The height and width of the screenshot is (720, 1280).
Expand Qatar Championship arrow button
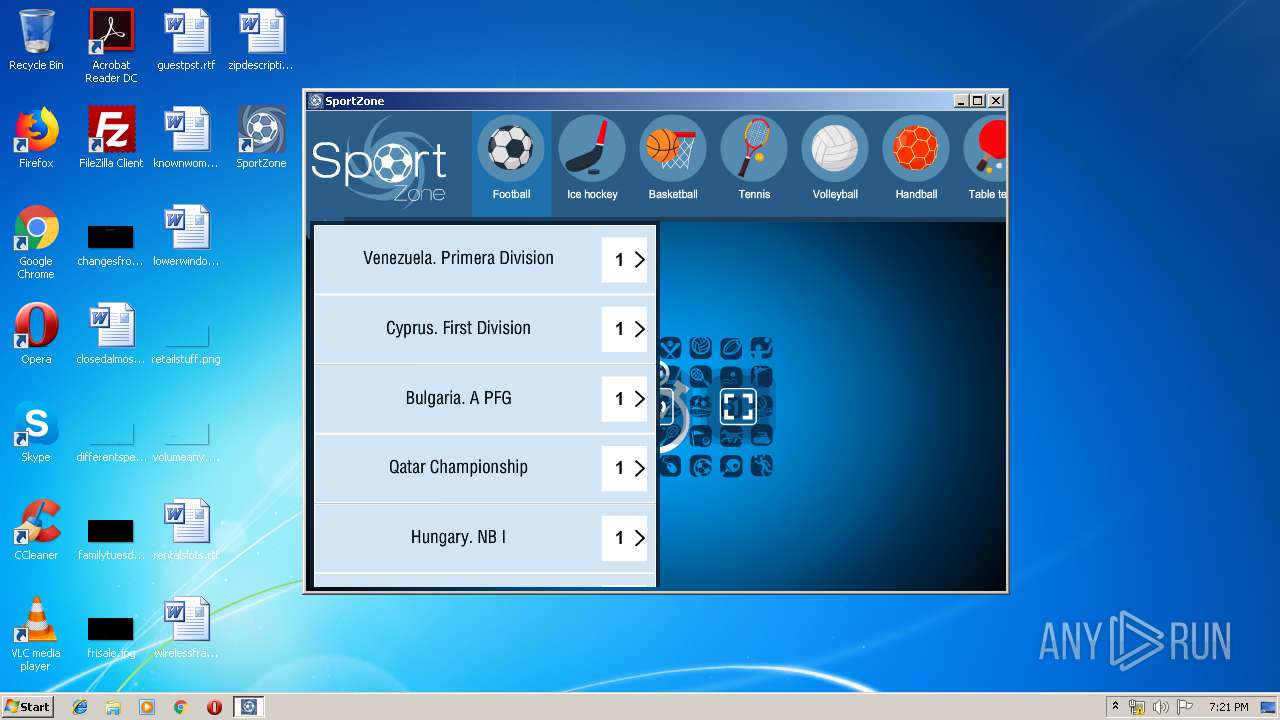pos(625,468)
